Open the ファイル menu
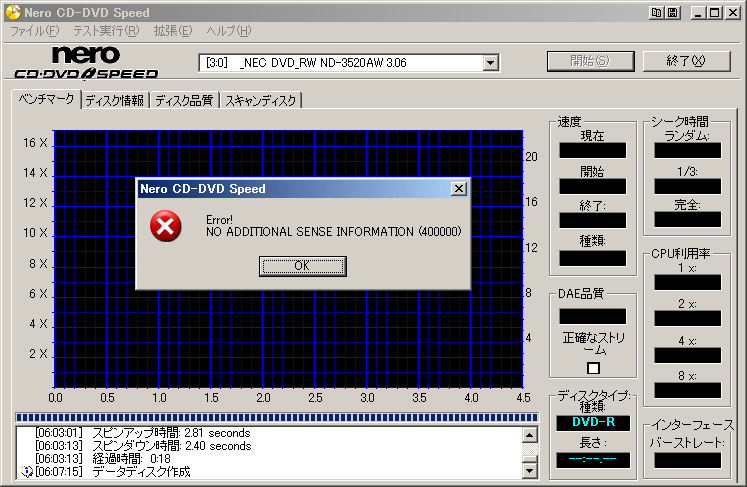747x487 pixels. [x=34, y=31]
